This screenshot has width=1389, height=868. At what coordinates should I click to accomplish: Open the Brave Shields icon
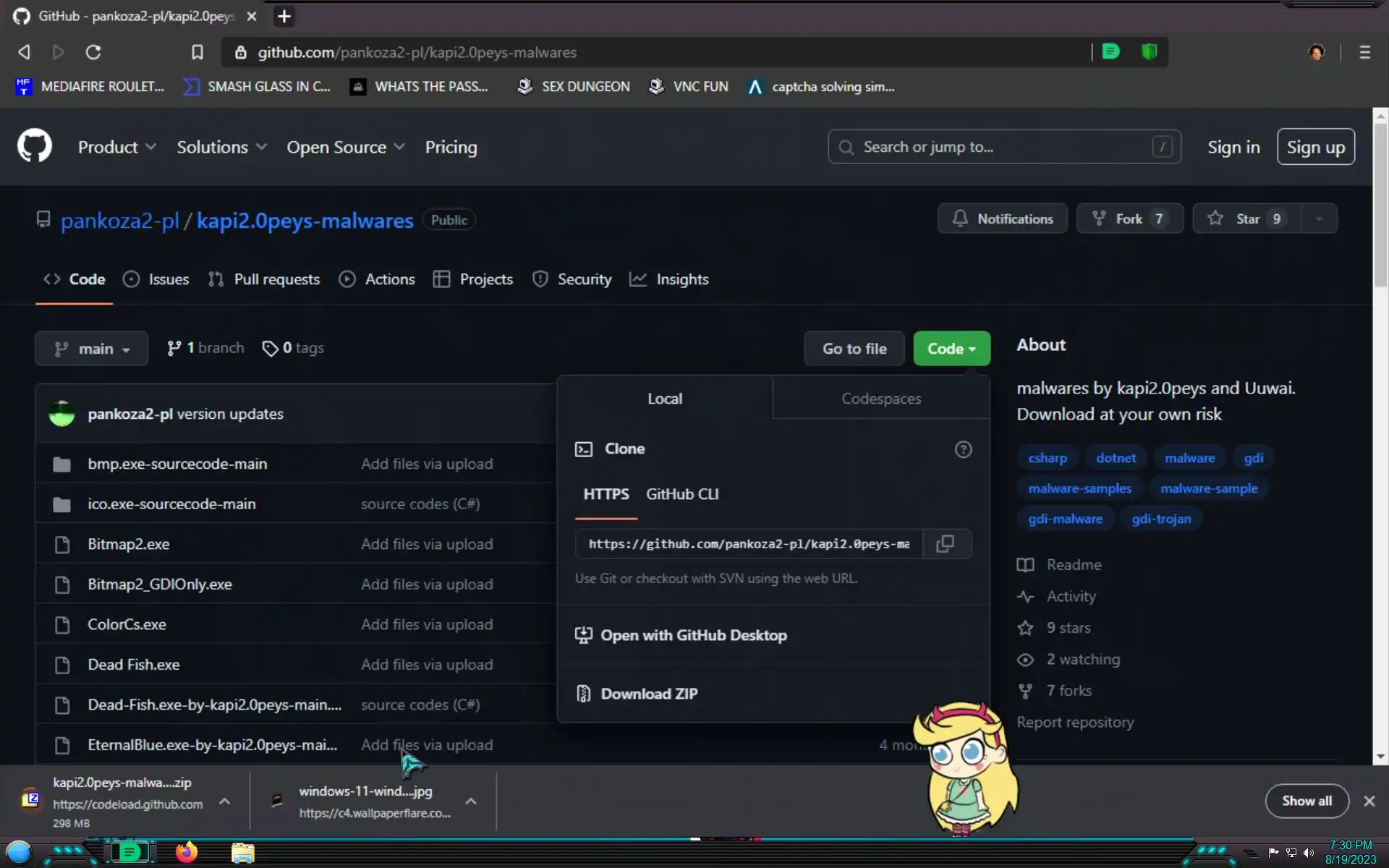(1149, 52)
